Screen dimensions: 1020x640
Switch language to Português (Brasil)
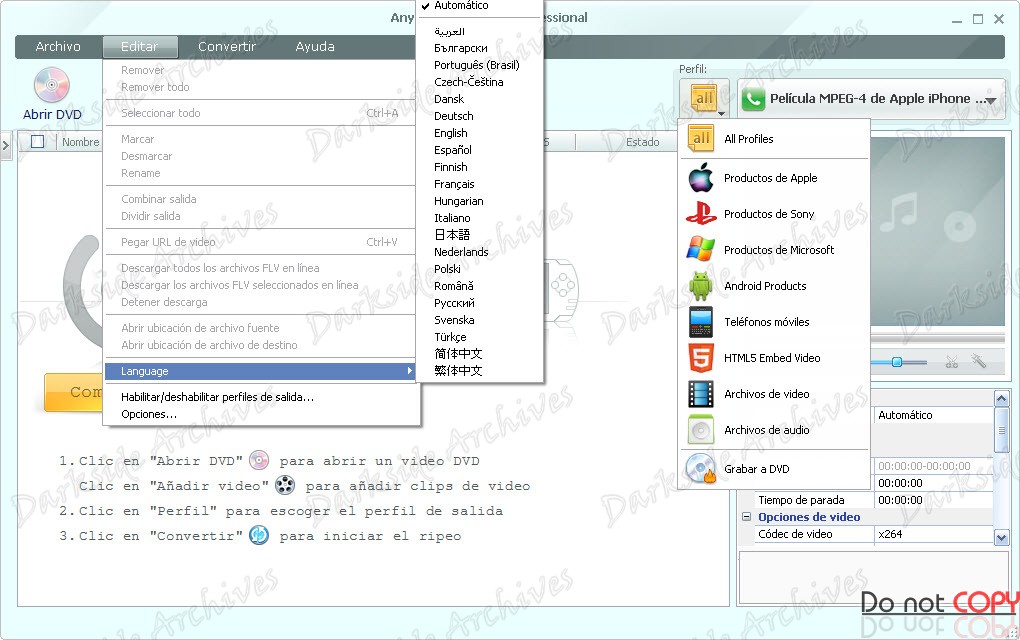[x=477, y=65]
